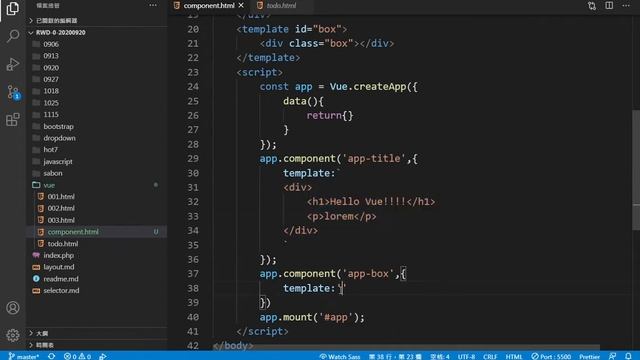Open the Accounts icon in activity bar
This screenshot has width=640, height=360.
[13, 308]
